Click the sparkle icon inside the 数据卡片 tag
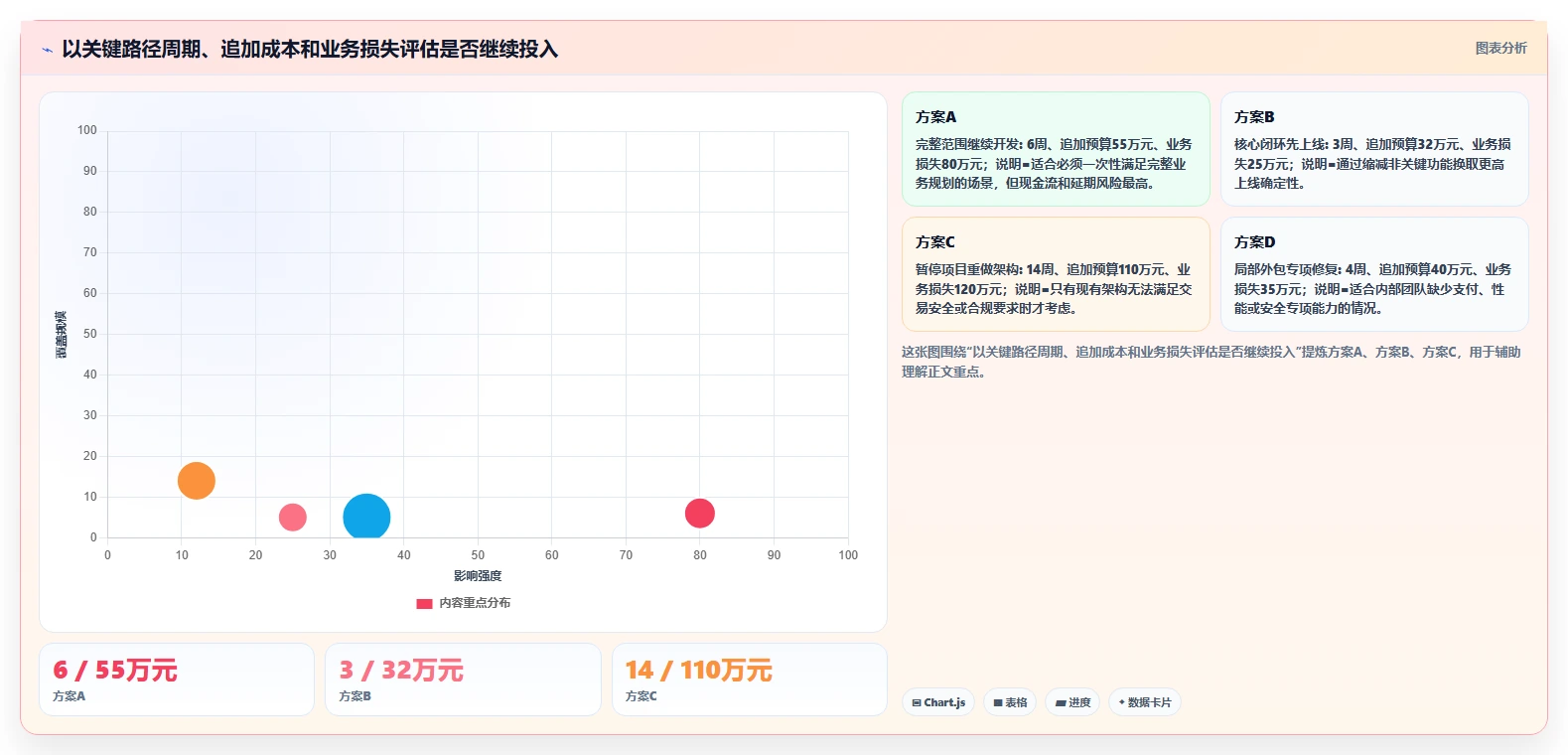 tap(1122, 702)
